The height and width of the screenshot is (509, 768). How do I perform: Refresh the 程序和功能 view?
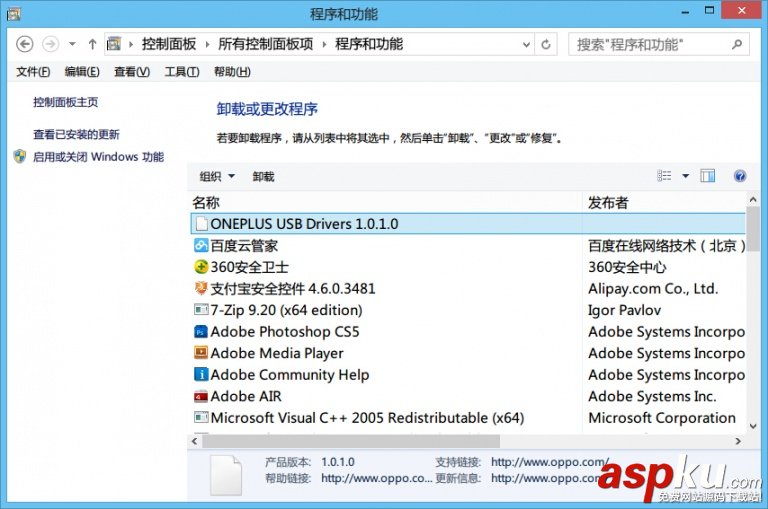(546, 45)
